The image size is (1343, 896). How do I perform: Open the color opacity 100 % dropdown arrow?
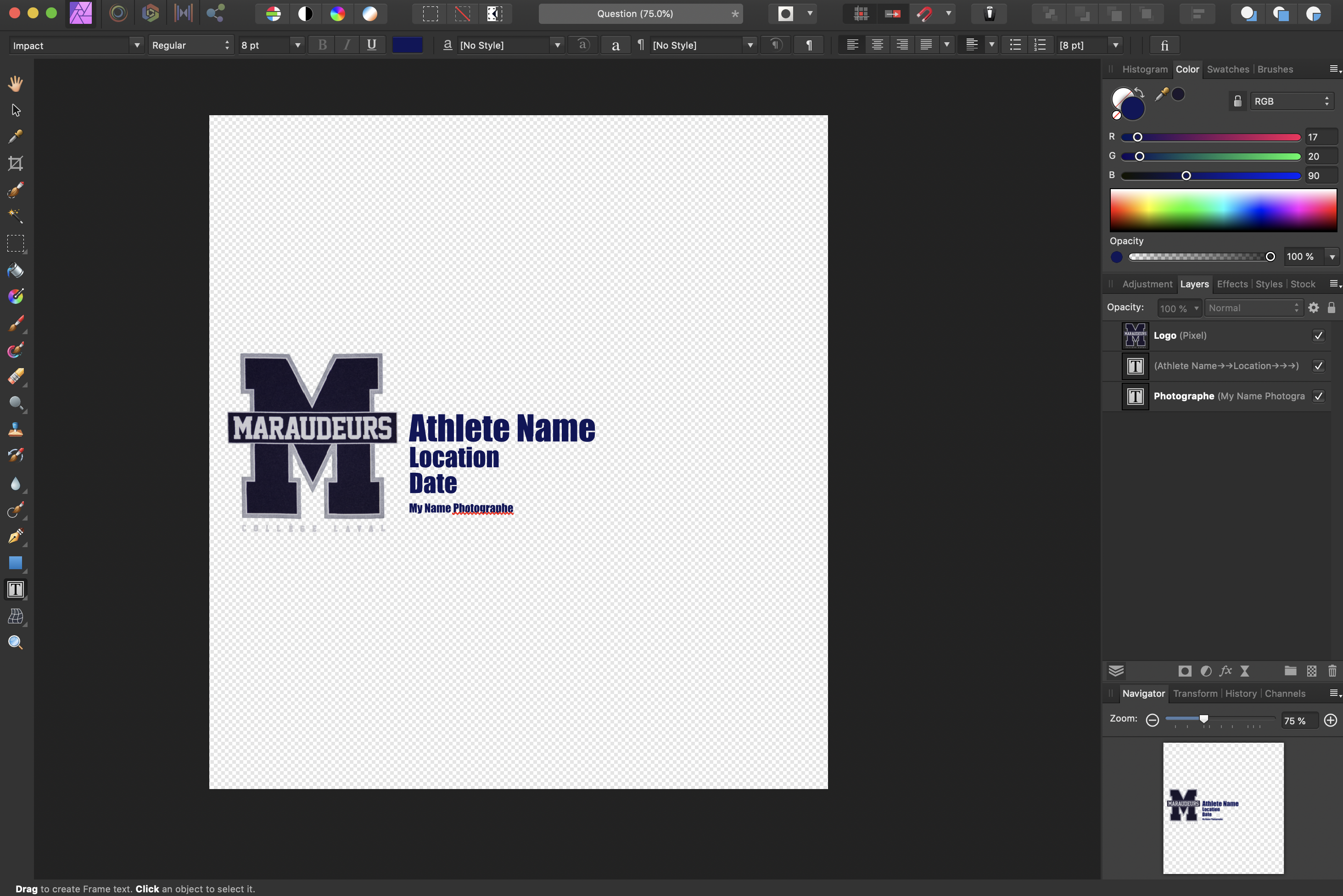(1332, 257)
